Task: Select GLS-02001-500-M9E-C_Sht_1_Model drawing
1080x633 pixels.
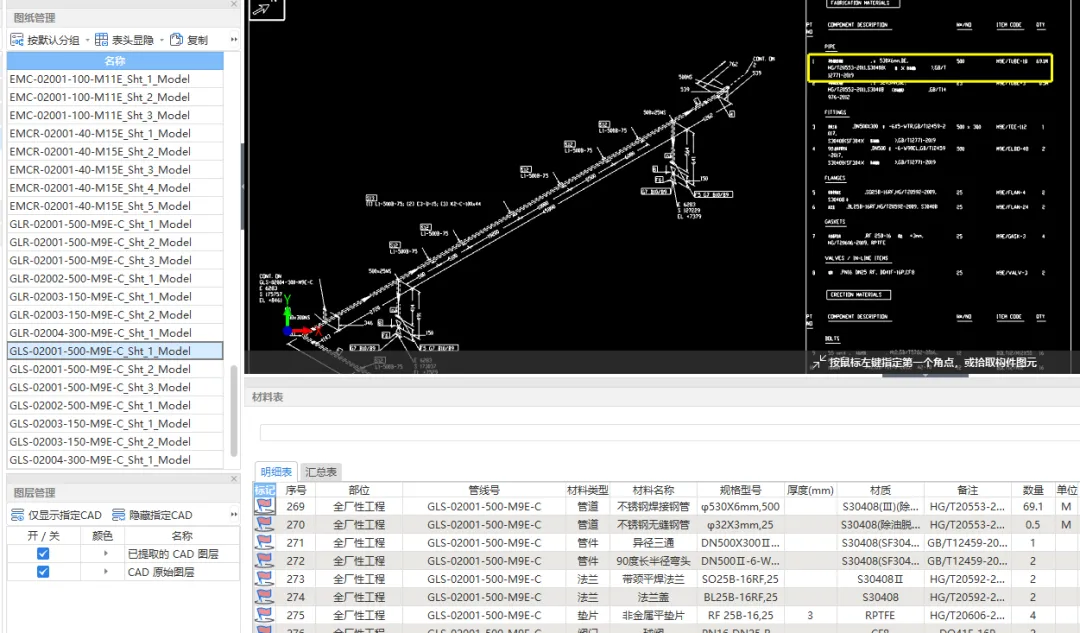Action: pos(115,351)
